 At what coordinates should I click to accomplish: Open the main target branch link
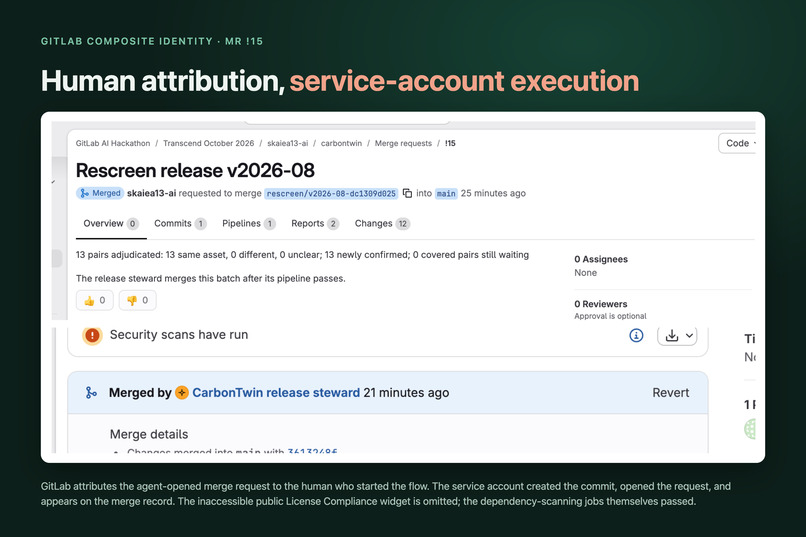(446, 194)
